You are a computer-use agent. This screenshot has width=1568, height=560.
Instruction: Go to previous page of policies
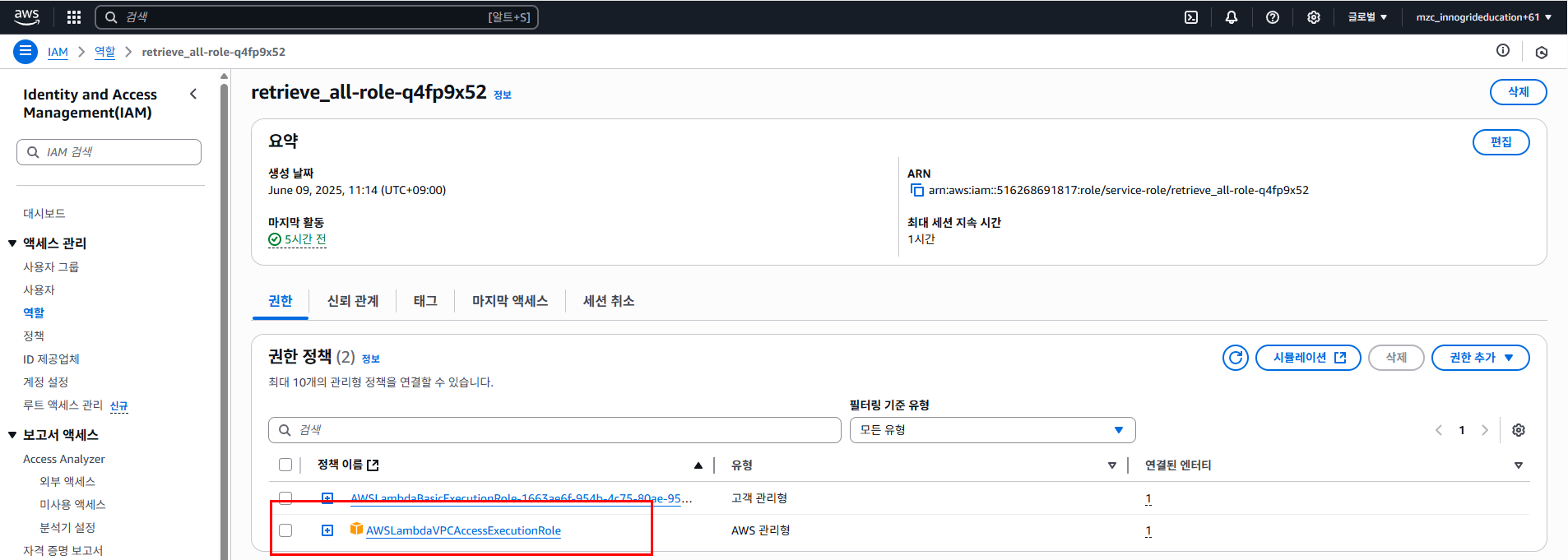click(x=1439, y=430)
